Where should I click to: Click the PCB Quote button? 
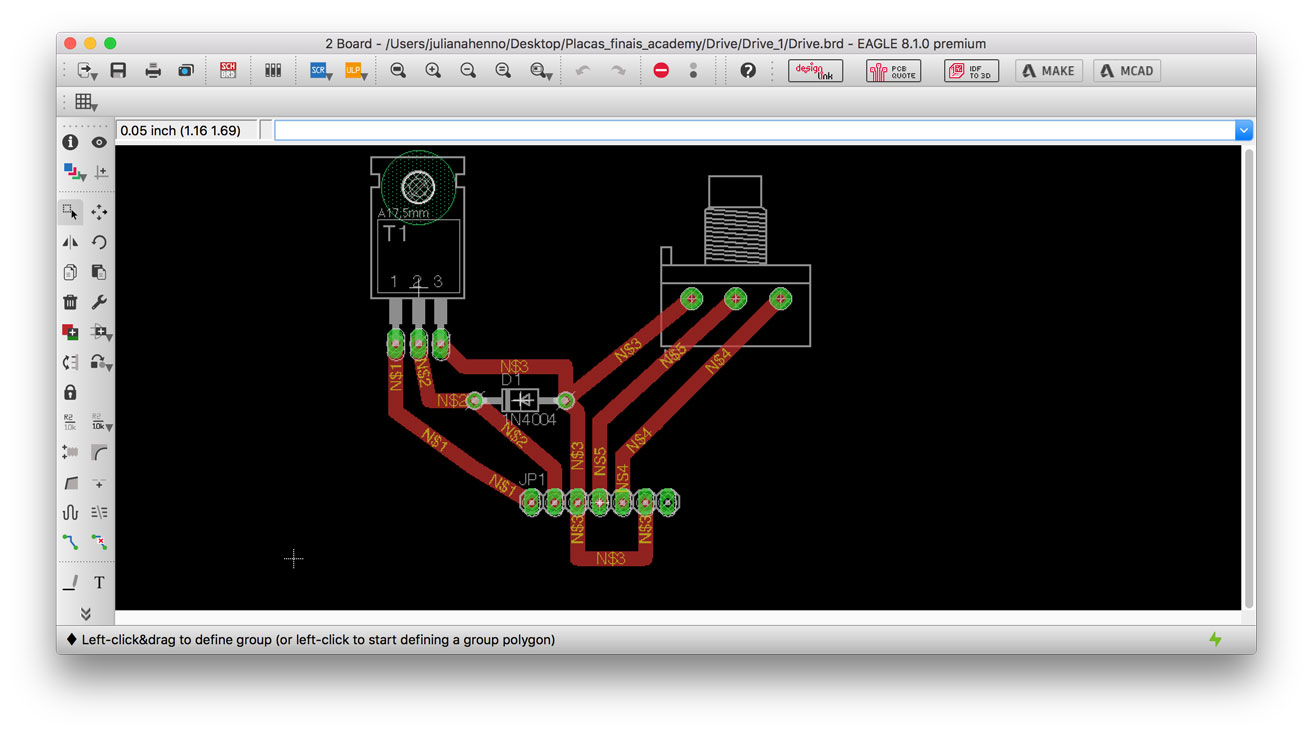[894, 71]
